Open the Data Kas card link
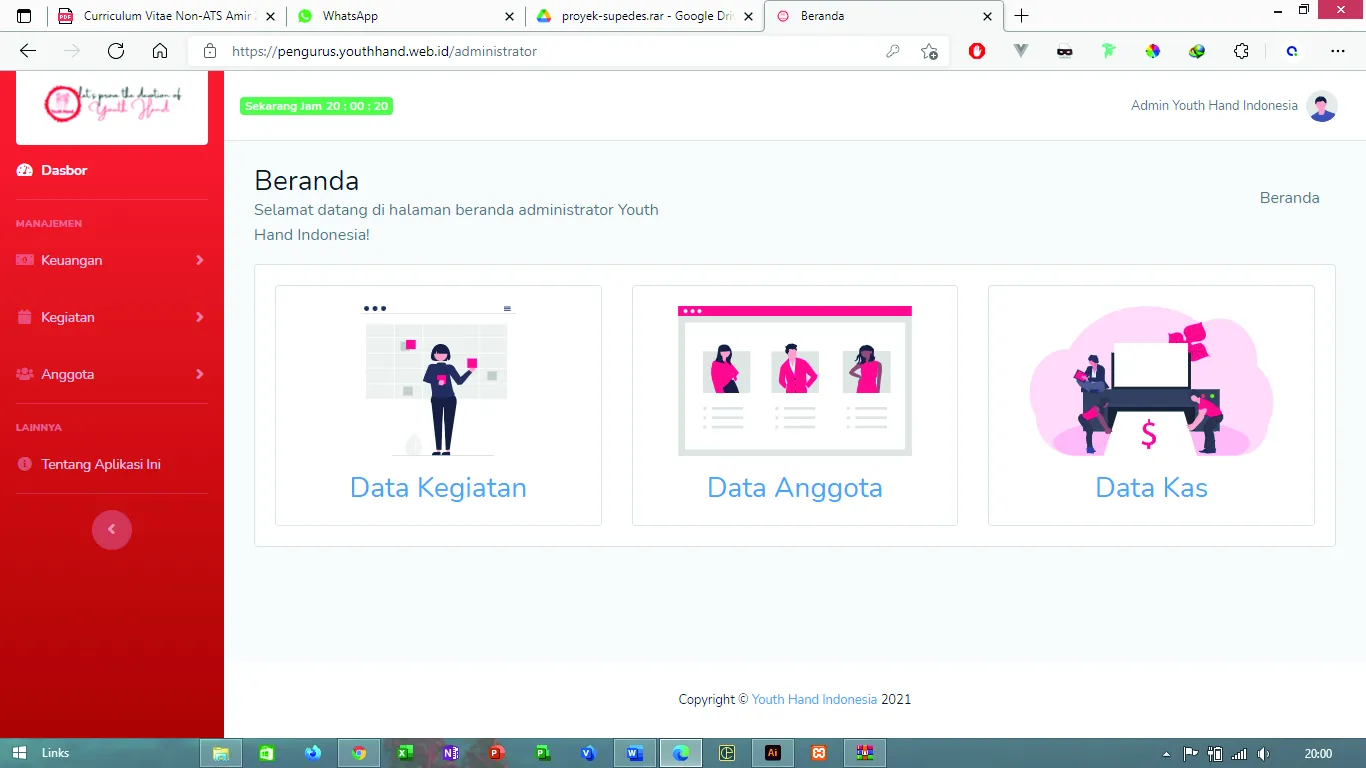Image resolution: width=1366 pixels, height=768 pixels. point(1151,488)
